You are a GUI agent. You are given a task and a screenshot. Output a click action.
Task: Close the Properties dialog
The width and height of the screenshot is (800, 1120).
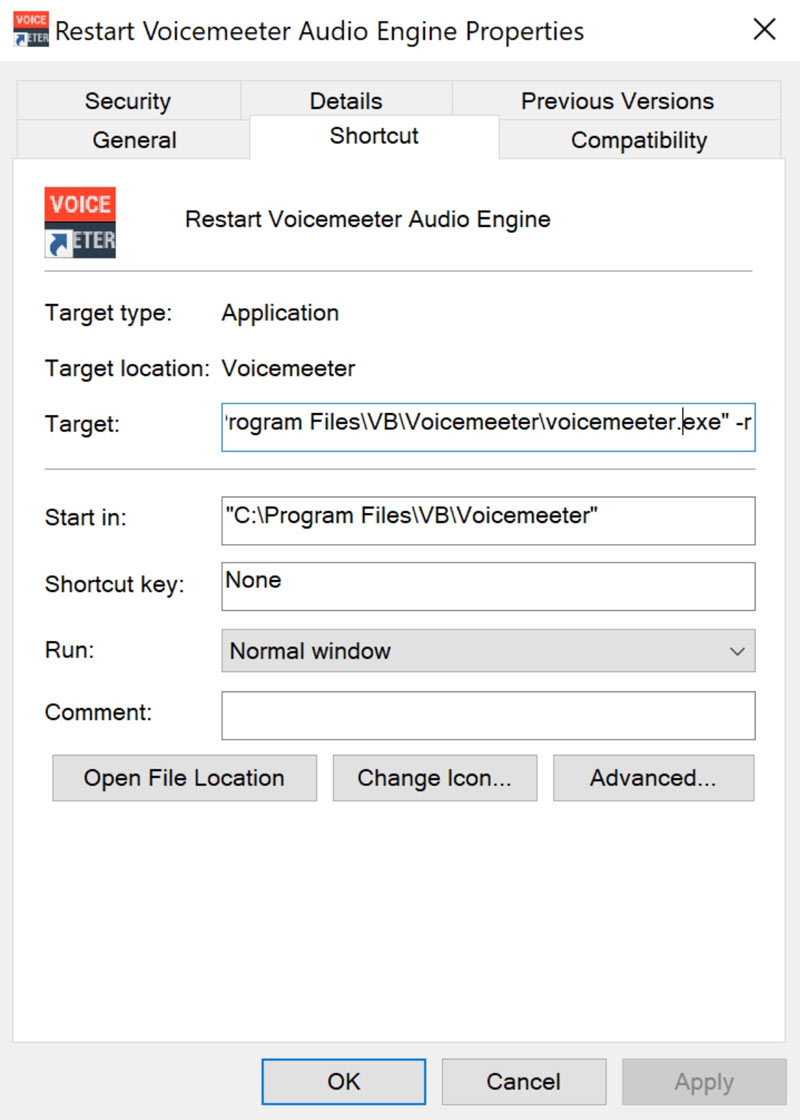point(764,30)
